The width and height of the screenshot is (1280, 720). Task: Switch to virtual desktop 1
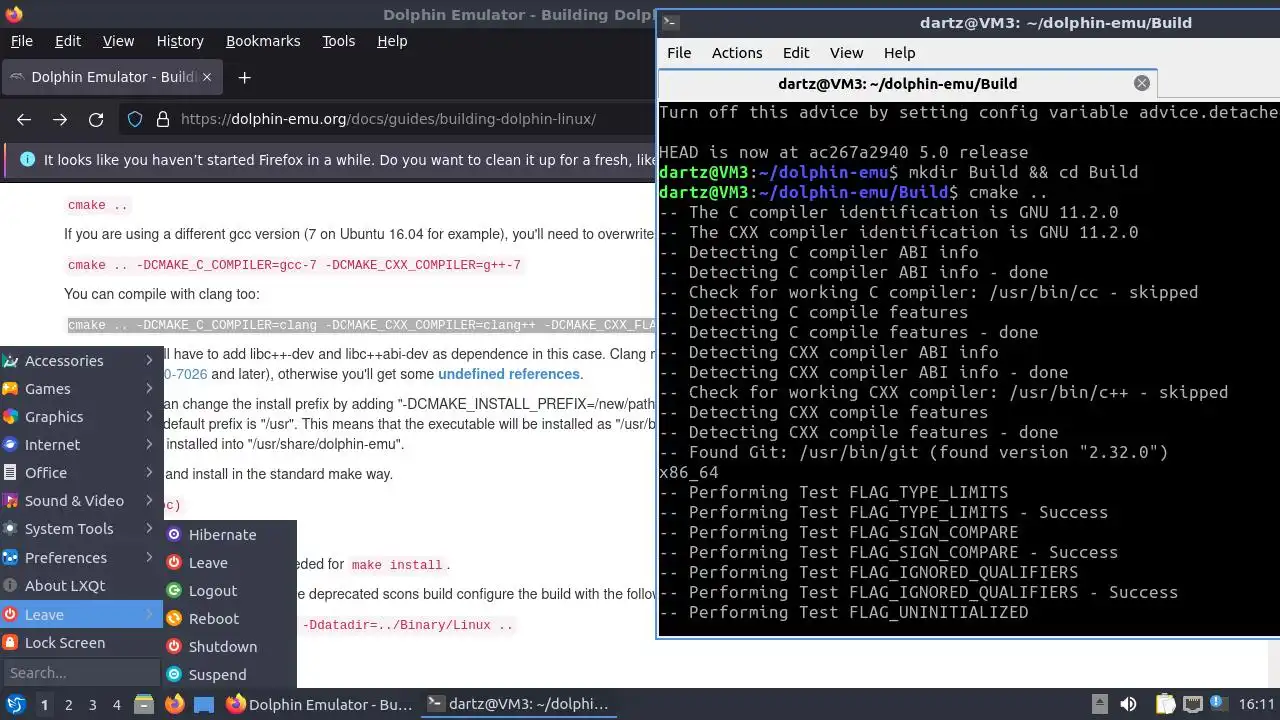point(44,704)
